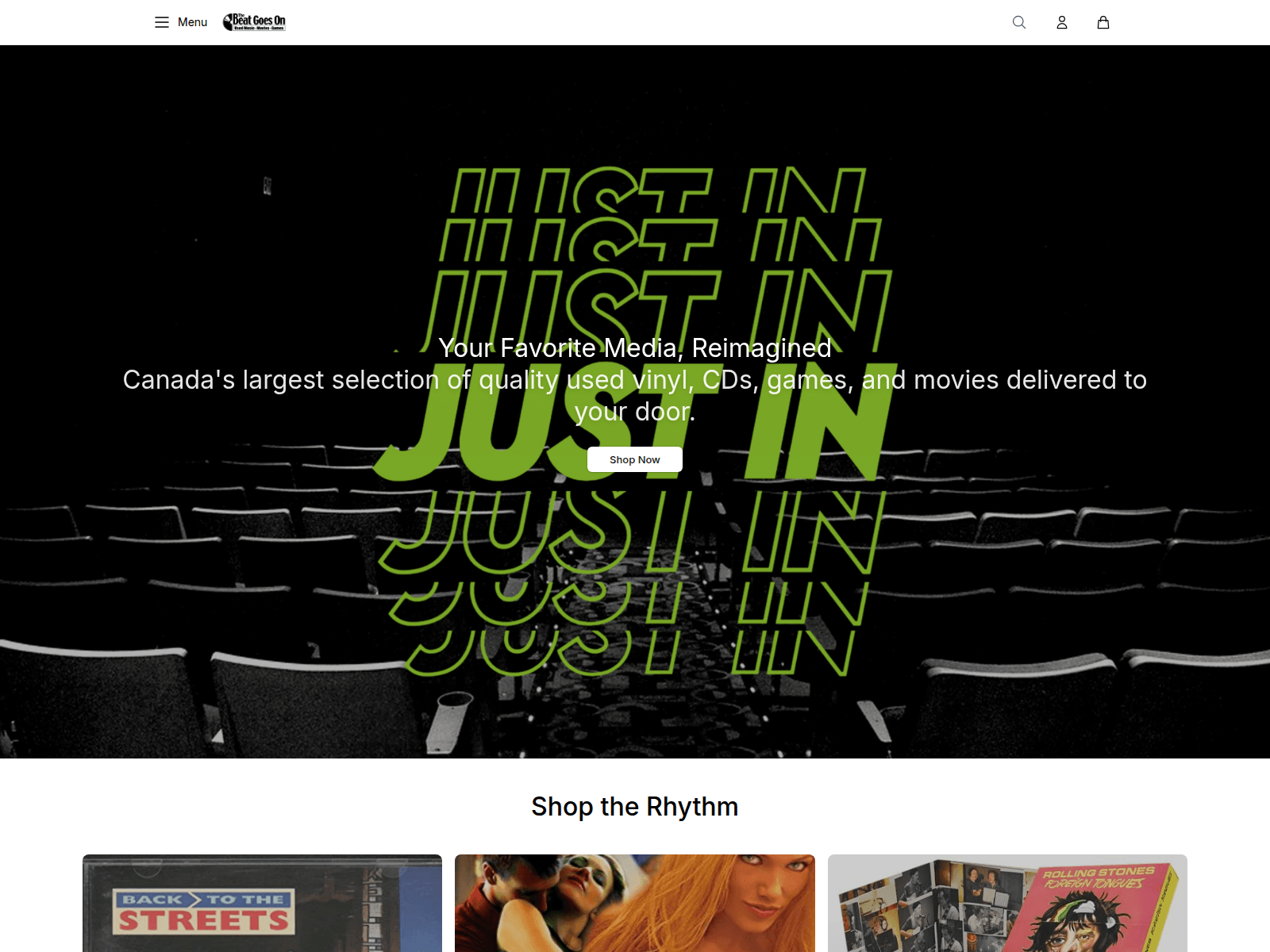Open the account profile icon
The height and width of the screenshot is (952, 1270).
tap(1062, 22)
